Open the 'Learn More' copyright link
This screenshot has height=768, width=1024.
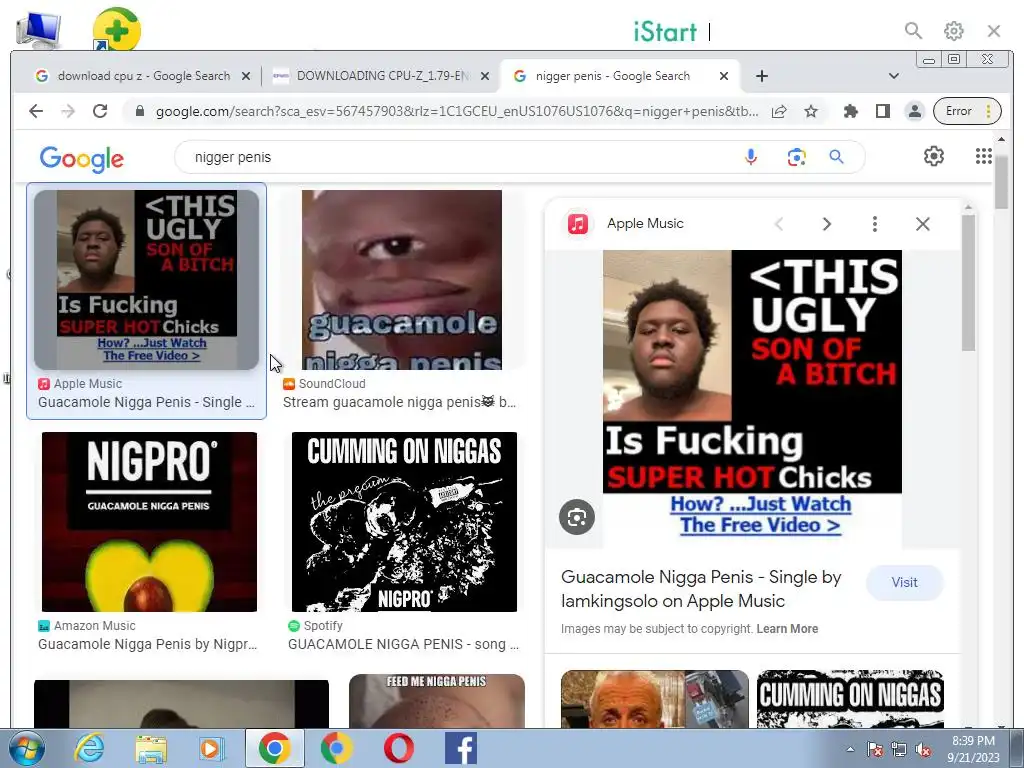(x=787, y=629)
